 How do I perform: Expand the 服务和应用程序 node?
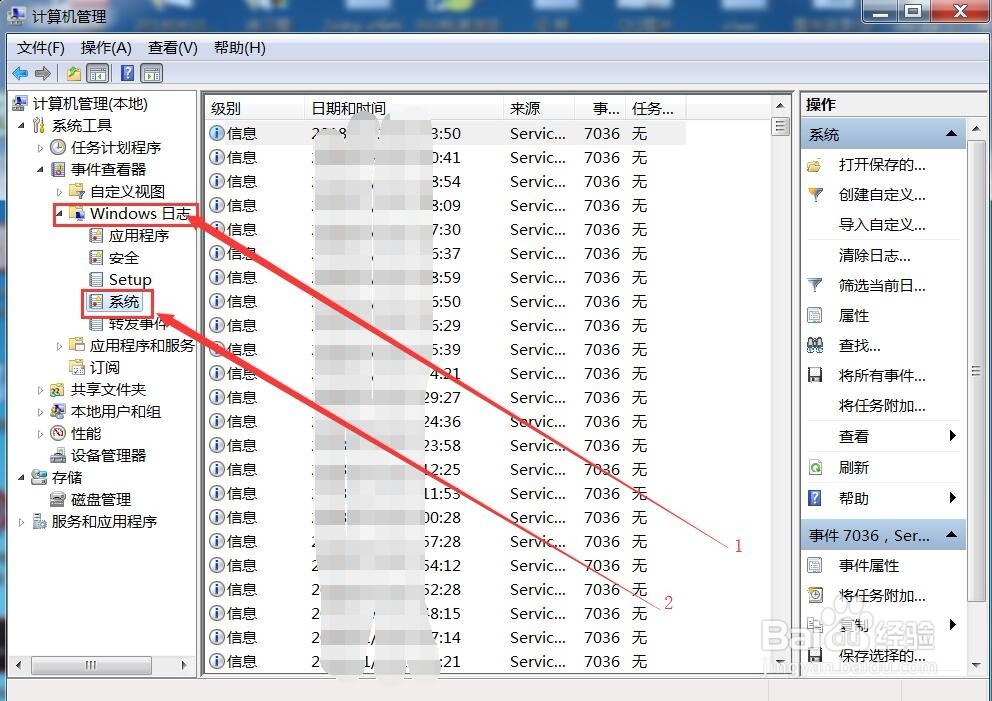coord(21,522)
